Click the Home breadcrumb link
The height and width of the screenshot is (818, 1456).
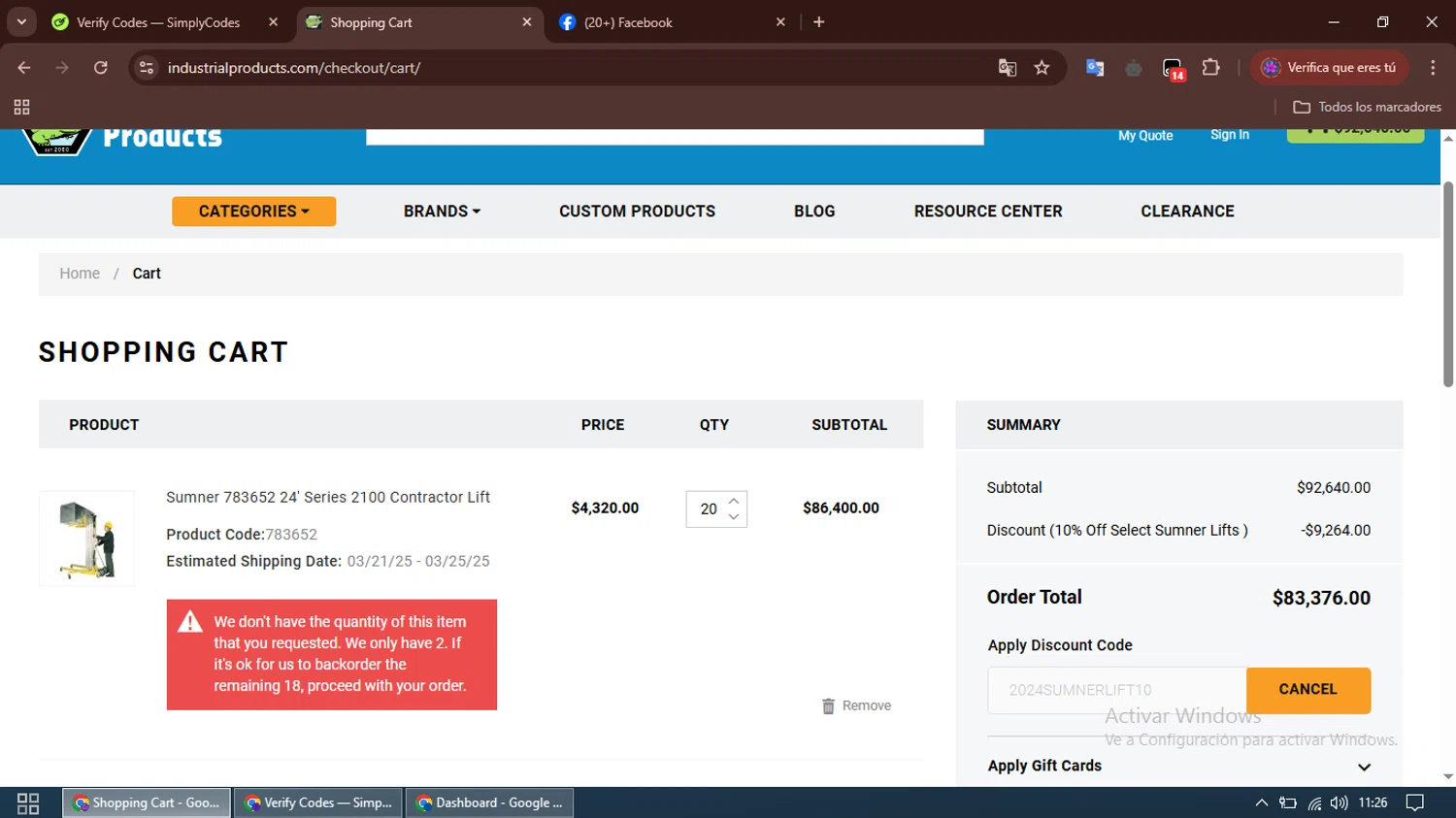80,274
